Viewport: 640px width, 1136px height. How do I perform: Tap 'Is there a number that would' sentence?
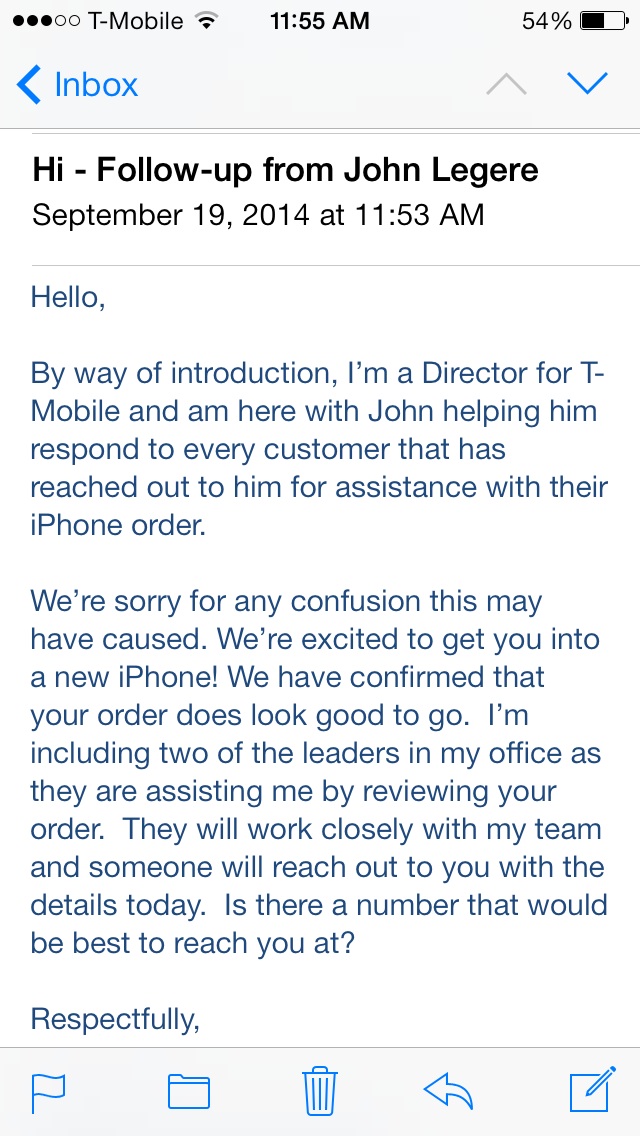click(x=416, y=905)
